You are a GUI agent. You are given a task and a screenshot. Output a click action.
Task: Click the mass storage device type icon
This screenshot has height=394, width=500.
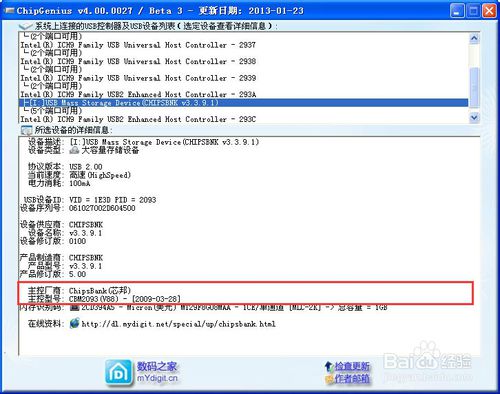[74, 150]
